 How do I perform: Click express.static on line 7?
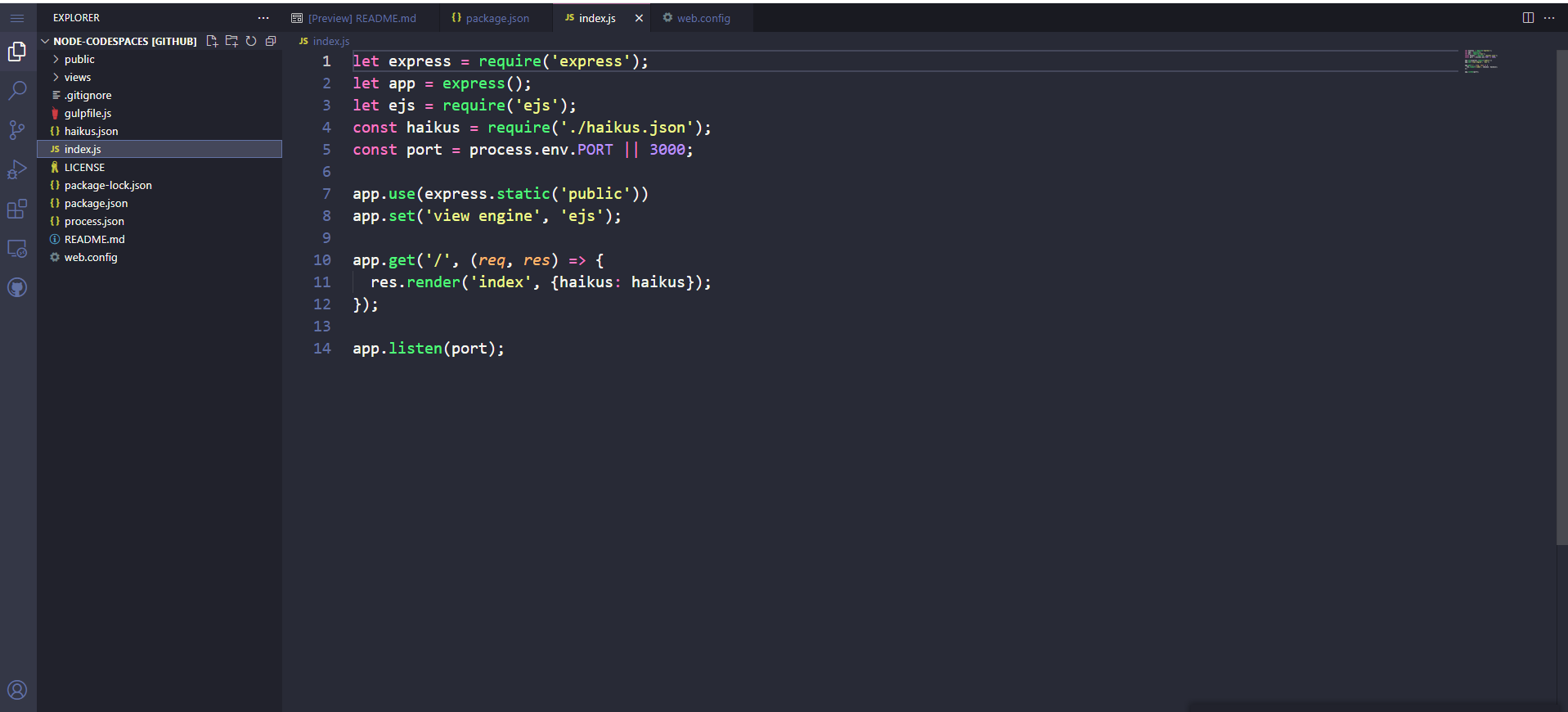tap(487, 194)
